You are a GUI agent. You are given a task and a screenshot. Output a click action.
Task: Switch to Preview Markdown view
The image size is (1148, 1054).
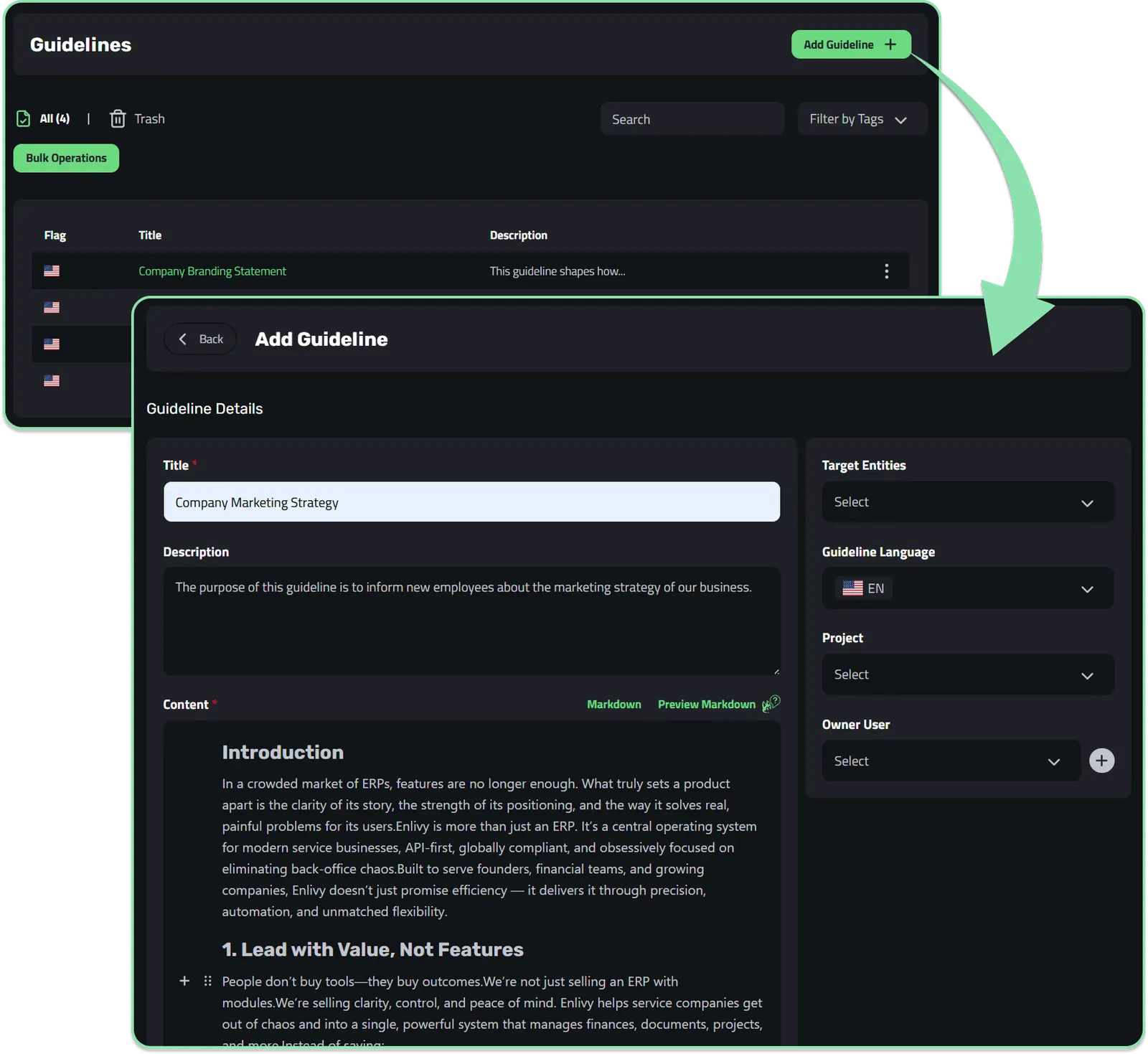click(x=706, y=705)
